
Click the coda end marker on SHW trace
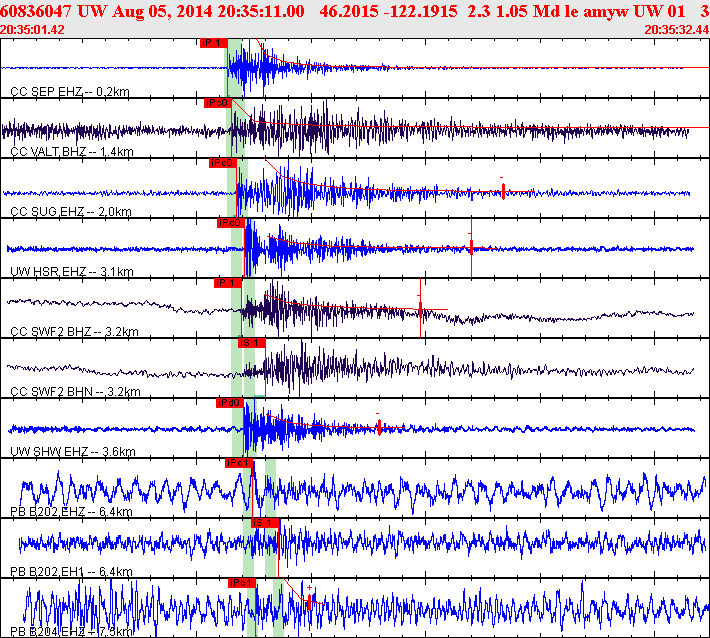click(379, 427)
